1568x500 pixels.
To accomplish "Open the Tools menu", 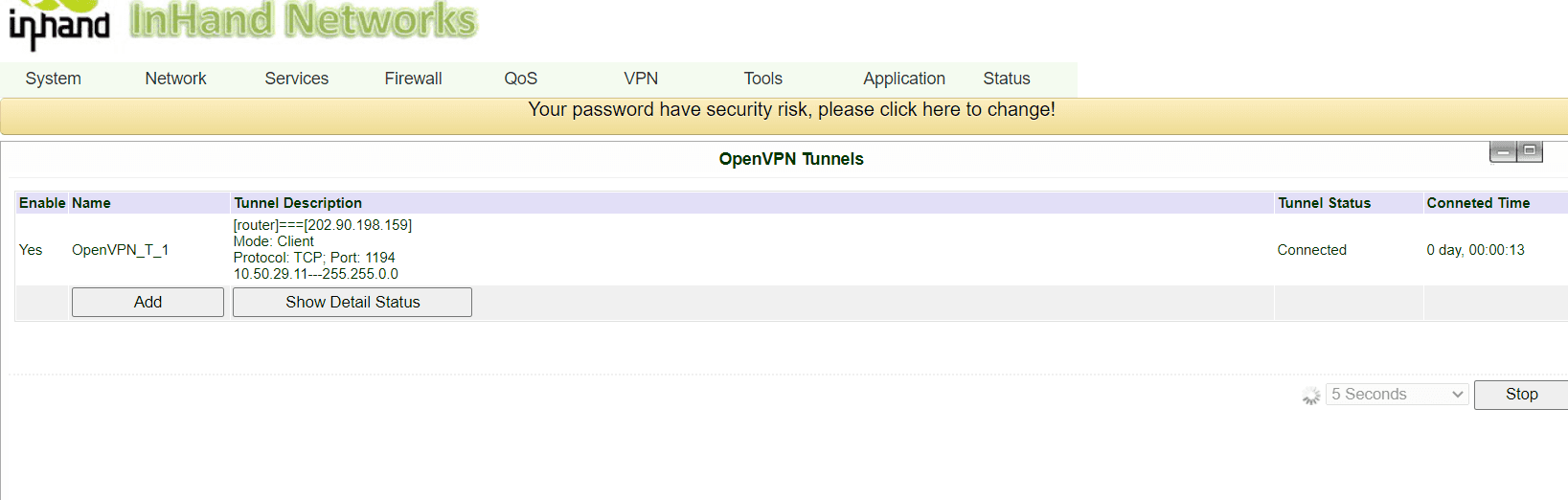I will click(x=763, y=79).
